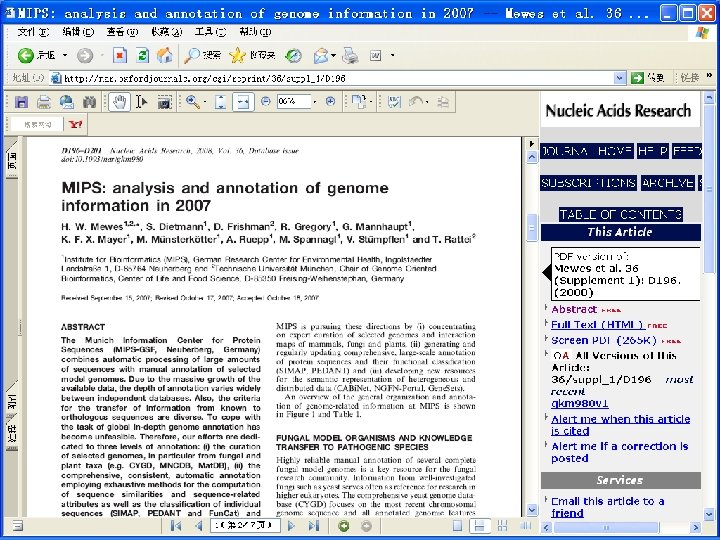The image size is (720, 540).
Task: Open Full Text (HTML) link
Action: coord(598,325)
